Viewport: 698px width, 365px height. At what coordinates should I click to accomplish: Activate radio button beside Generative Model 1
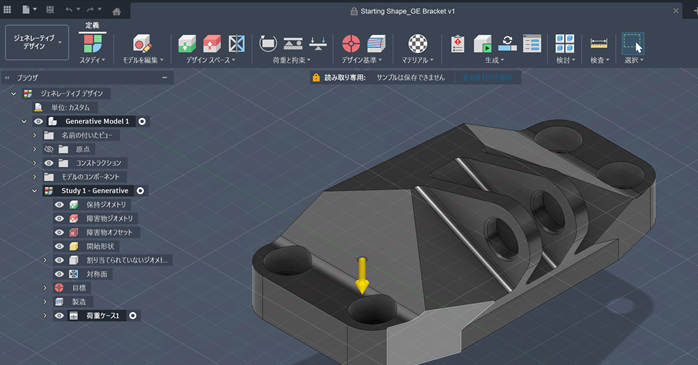[142, 121]
